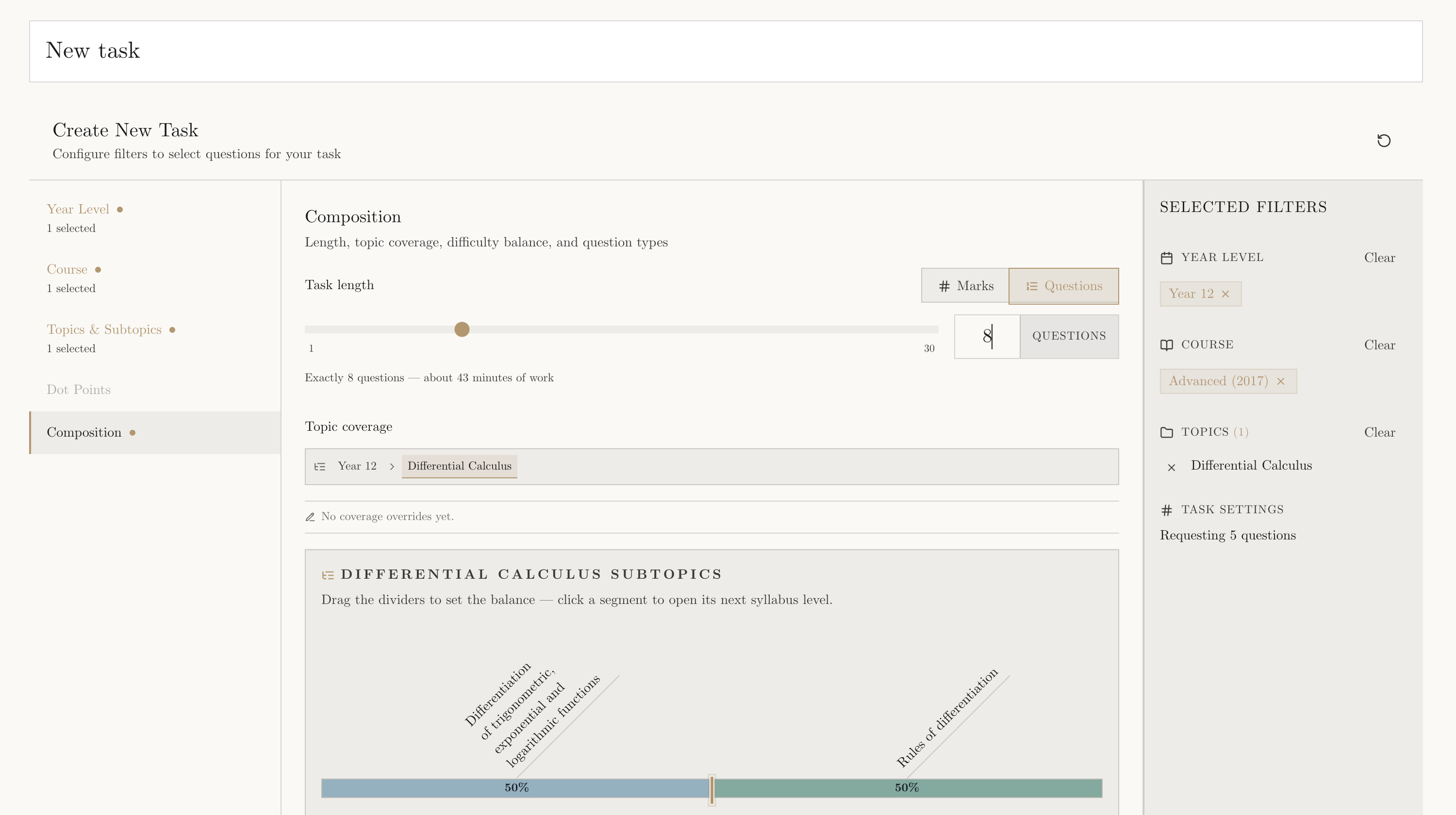Viewport: 1456px width, 815px height.
Task: Focus the questions count input field
Action: [987, 337]
